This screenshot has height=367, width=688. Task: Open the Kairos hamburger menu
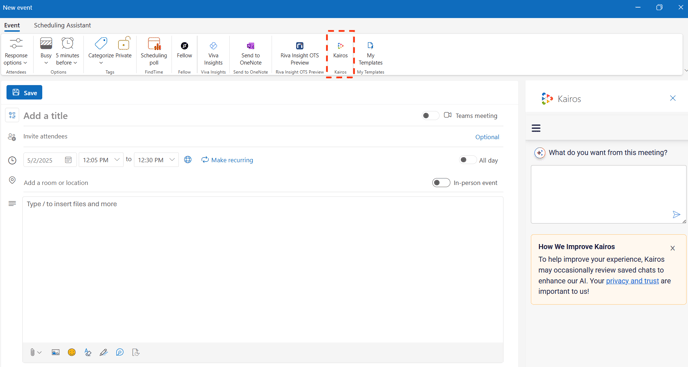click(536, 128)
